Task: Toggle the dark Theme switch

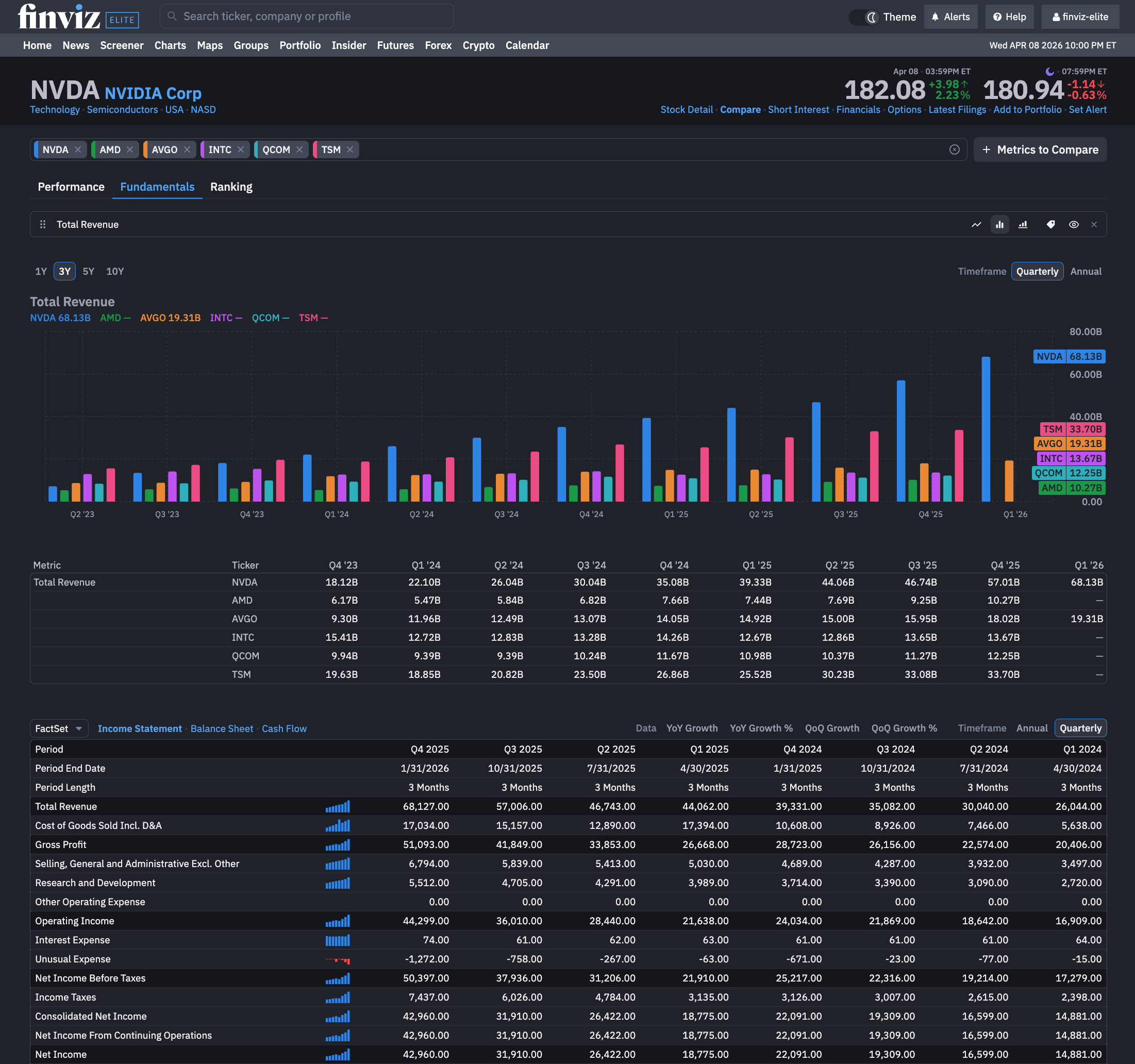Action: point(863,17)
